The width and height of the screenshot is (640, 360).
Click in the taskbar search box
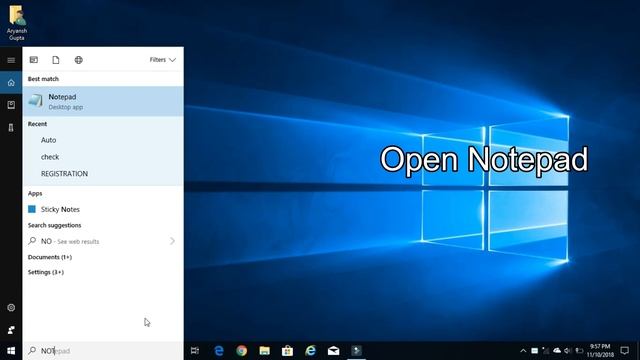(103, 351)
